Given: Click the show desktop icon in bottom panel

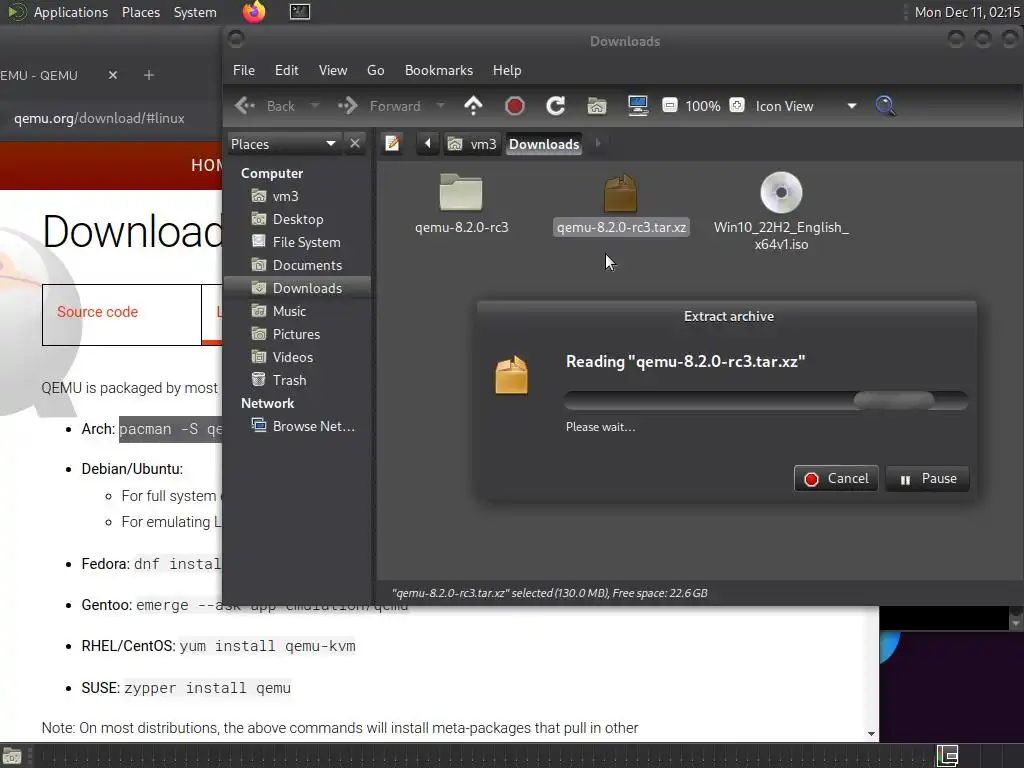Looking at the screenshot, I should 12,756.
